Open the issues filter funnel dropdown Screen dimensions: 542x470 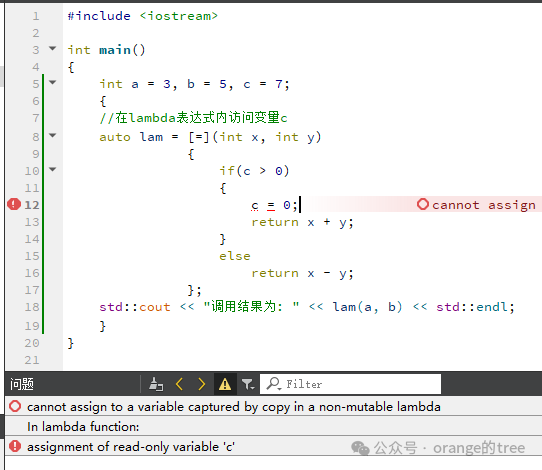tap(248, 384)
